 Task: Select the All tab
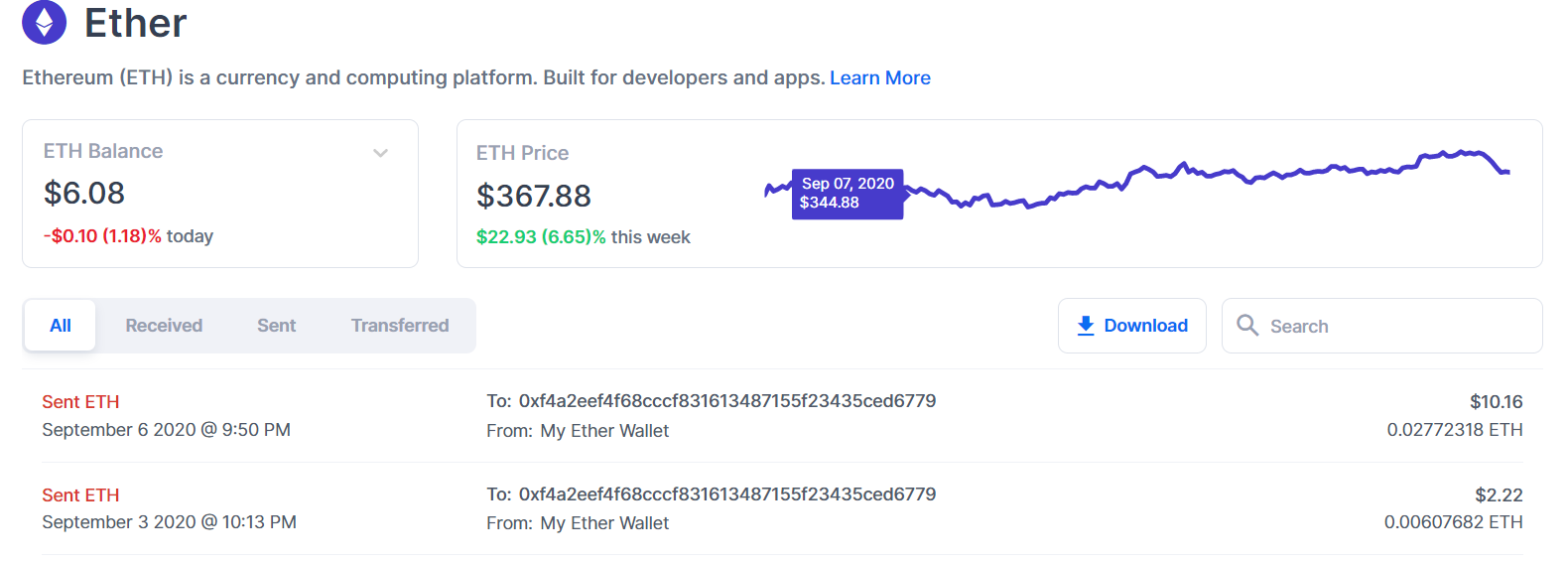(61, 326)
